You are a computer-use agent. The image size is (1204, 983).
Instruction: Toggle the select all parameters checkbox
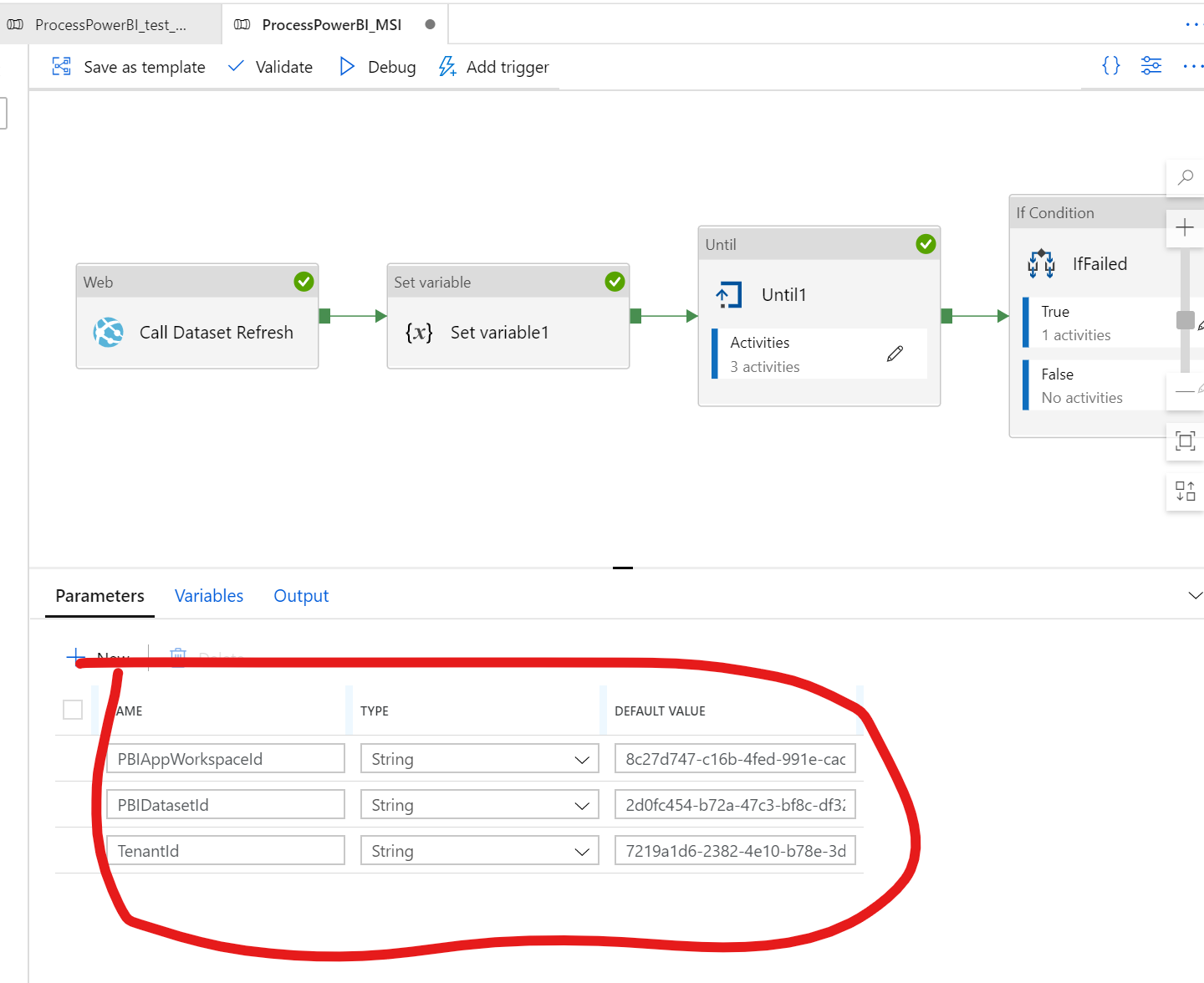73,710
